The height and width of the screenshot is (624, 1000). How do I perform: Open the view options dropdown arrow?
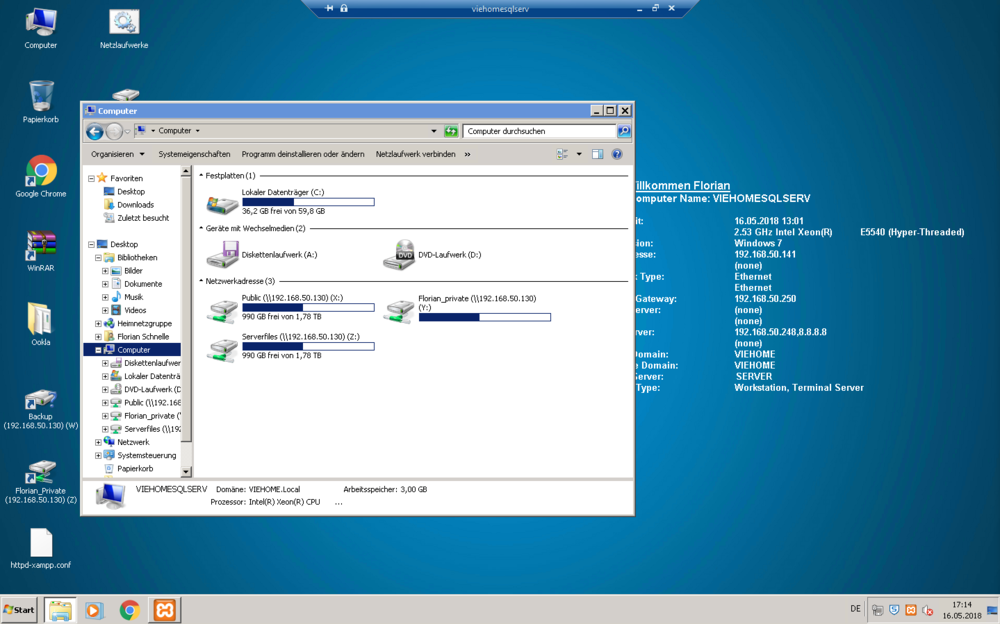coord(579,155)
